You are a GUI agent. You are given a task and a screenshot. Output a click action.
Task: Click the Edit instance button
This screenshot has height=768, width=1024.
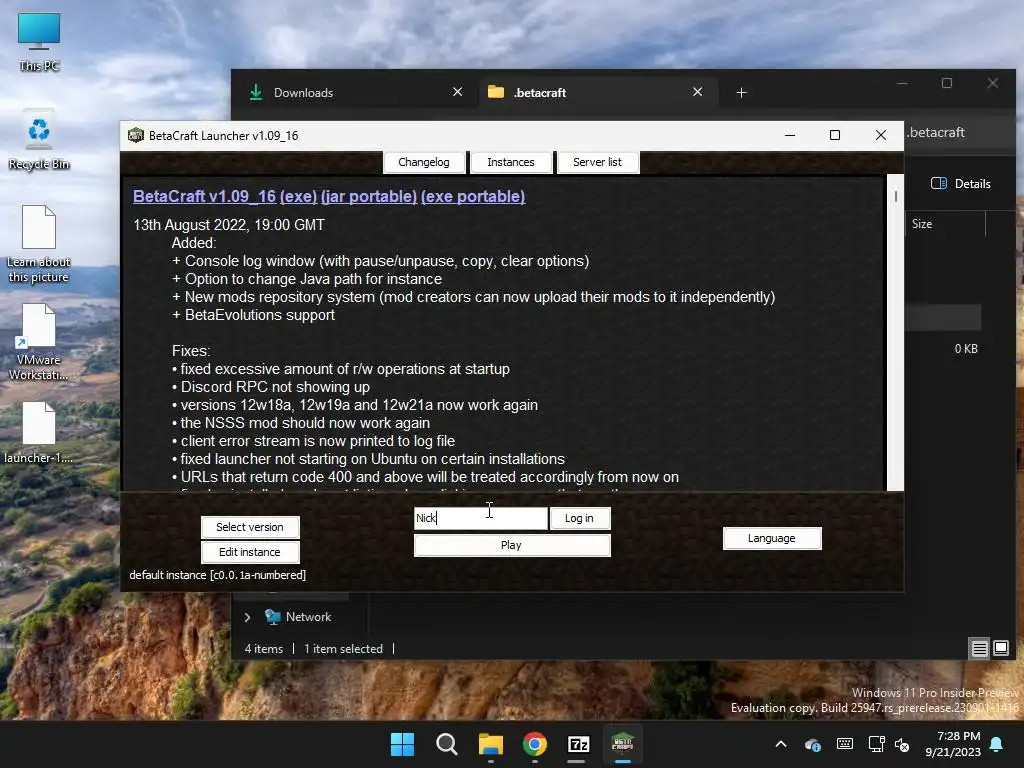(250, 552)
